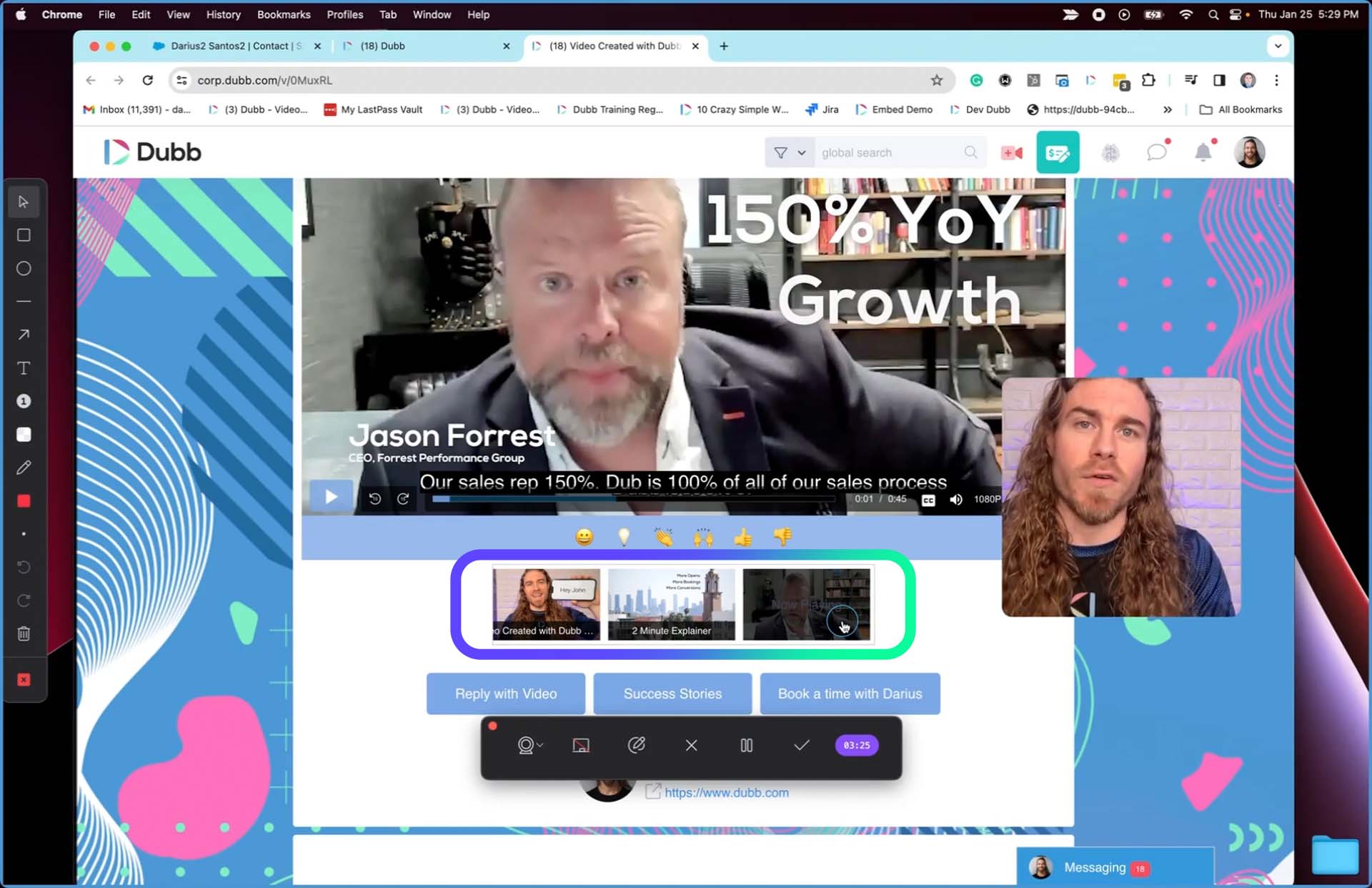
Task: Expand the filter dropdown near search bar
Action: [801, 152]
